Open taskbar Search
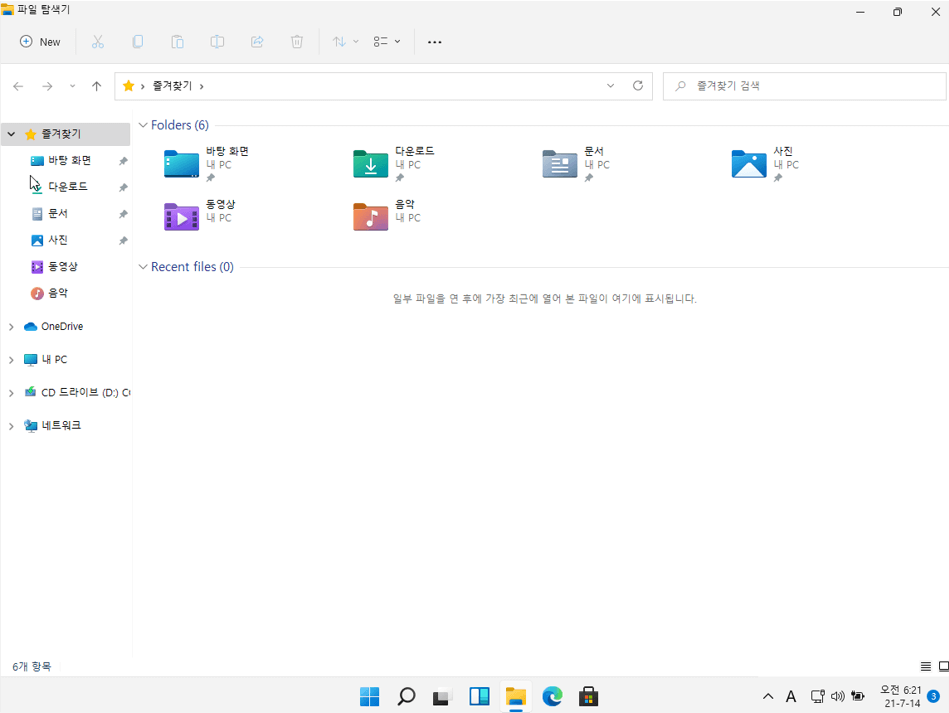 click(x=406, y=697)
